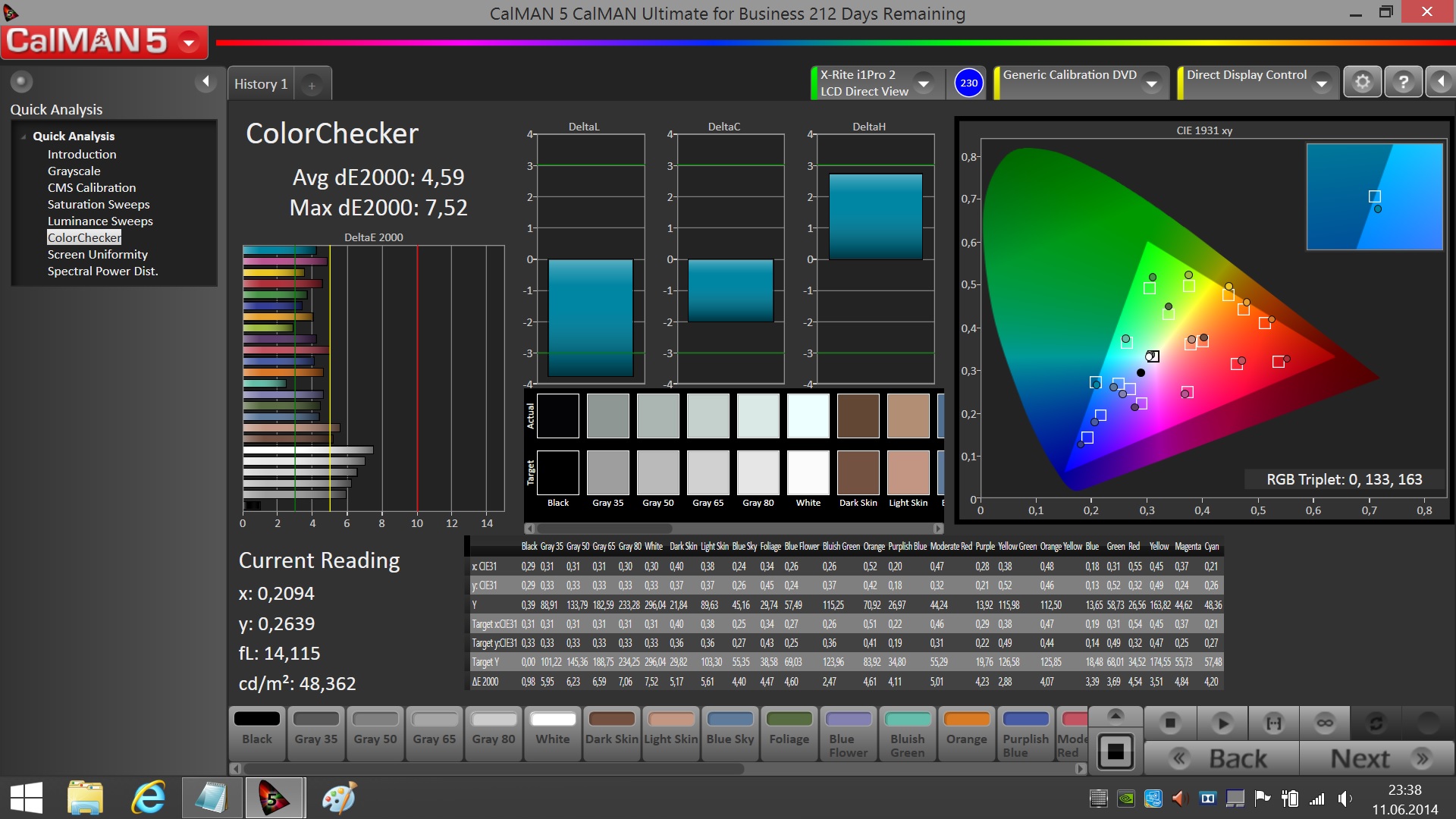Open Luminance Sweeps page
Viewport: 1456px width, 819px height.
(100, 221)
